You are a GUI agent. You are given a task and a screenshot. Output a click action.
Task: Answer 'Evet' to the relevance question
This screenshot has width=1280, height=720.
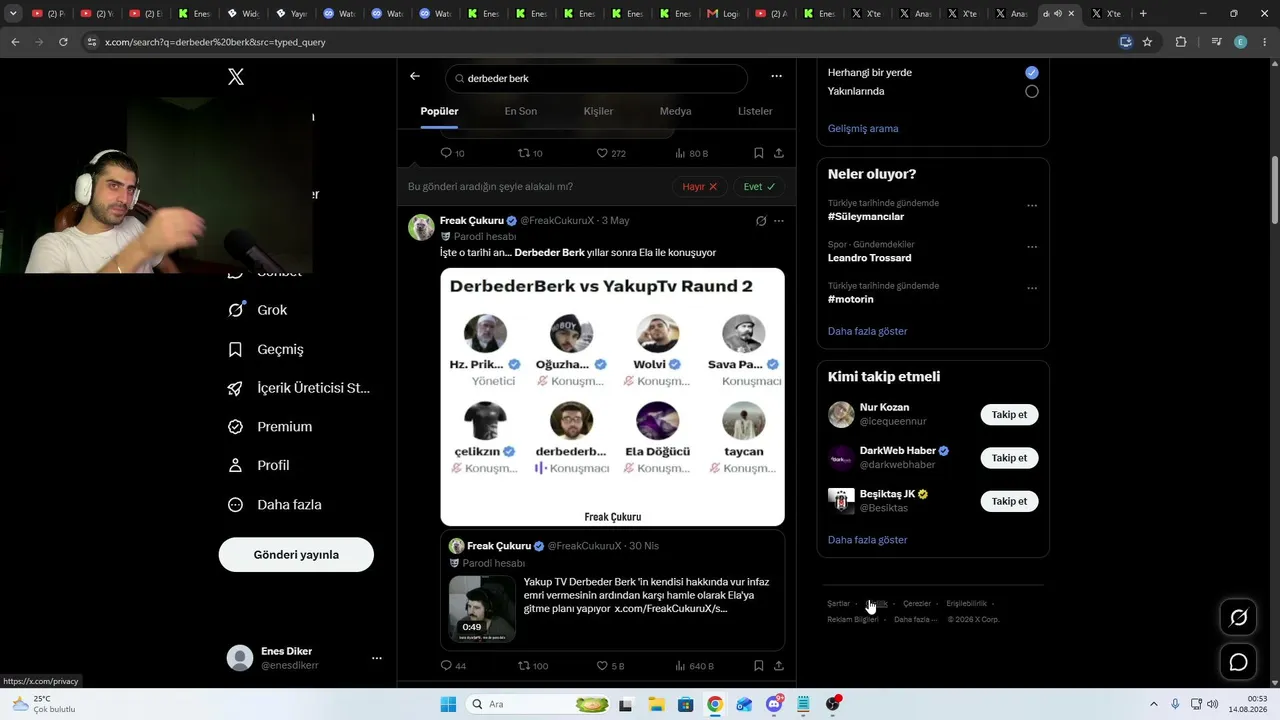(759, 187)
